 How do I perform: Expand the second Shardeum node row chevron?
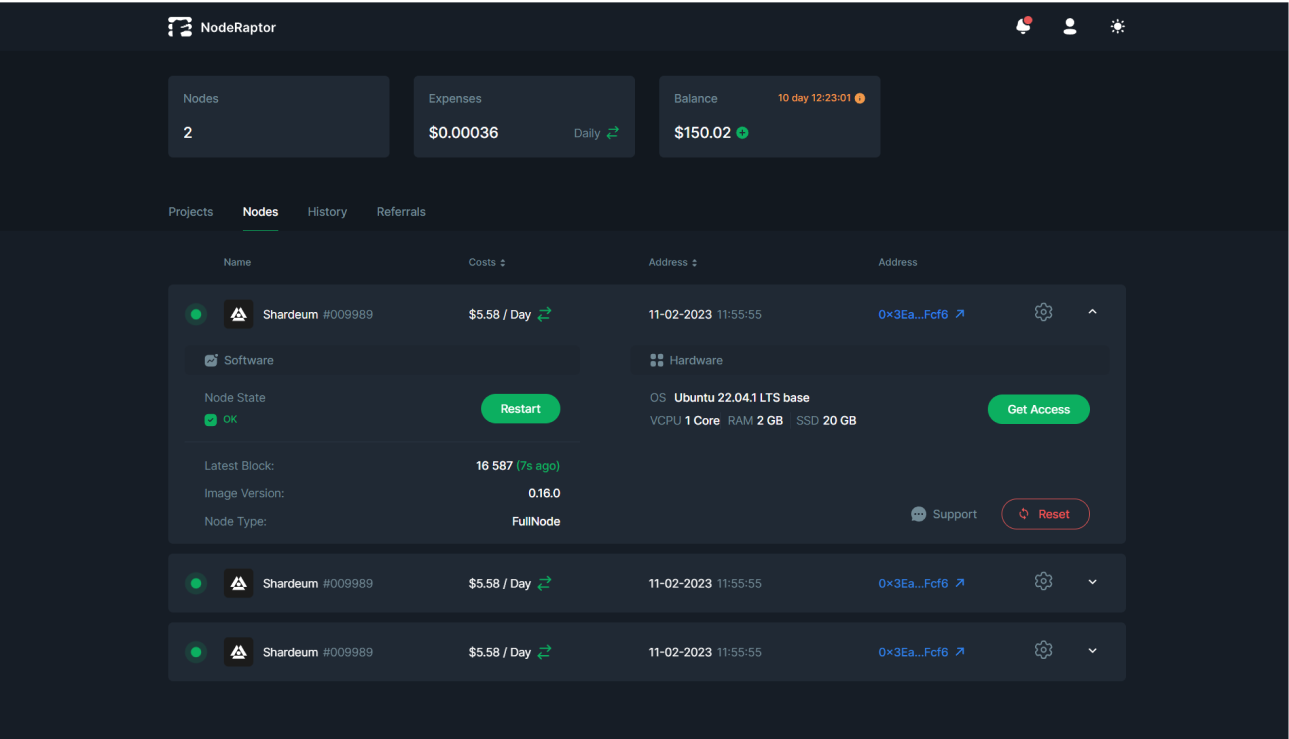tap(1092, 582)
